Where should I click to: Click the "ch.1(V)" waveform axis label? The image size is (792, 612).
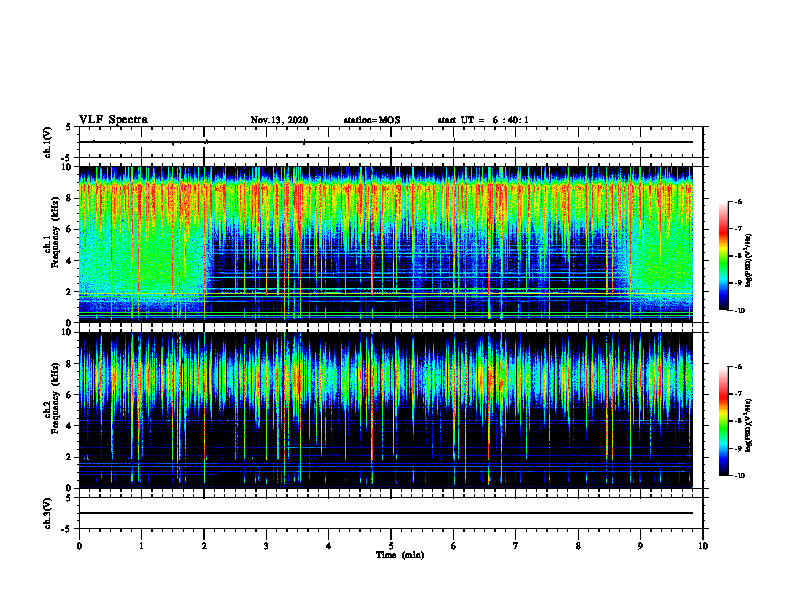point(48,142)
